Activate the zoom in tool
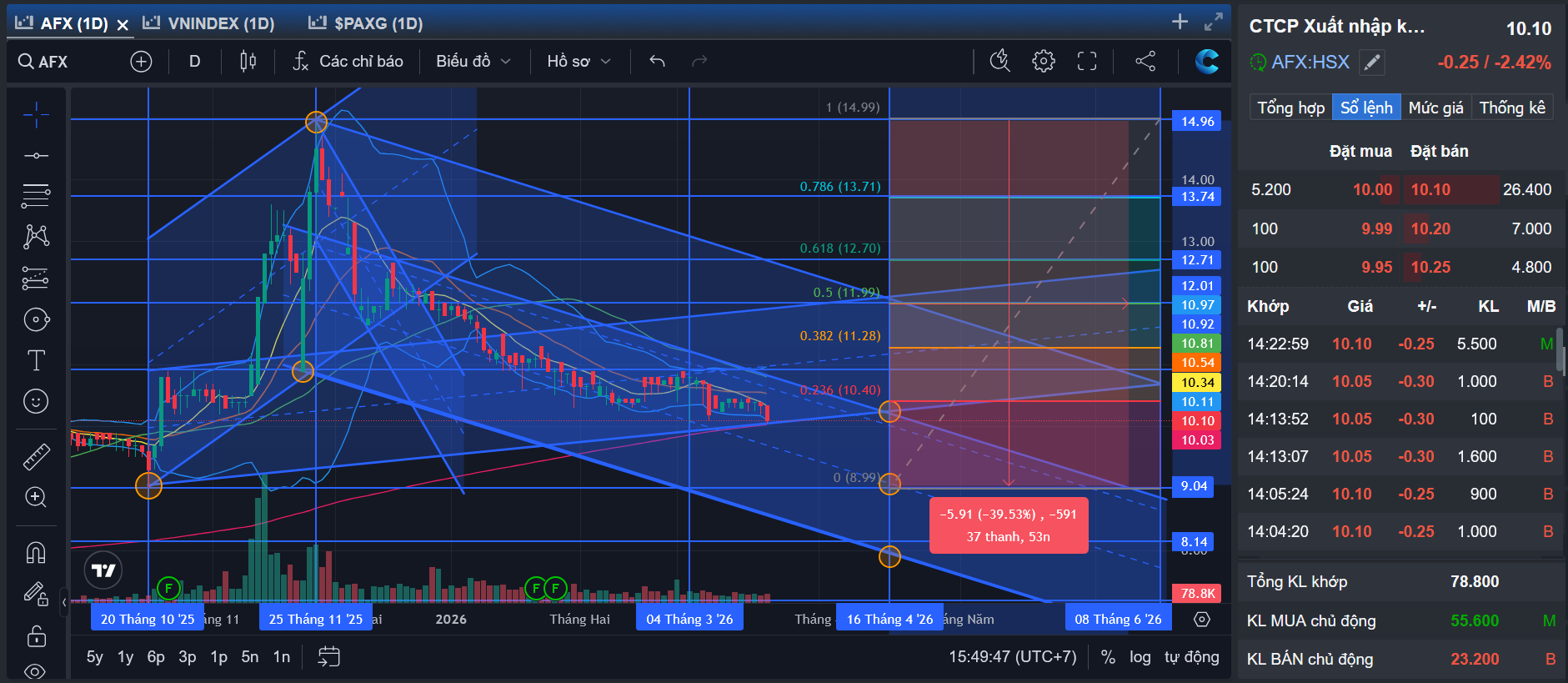 [36, 497]
